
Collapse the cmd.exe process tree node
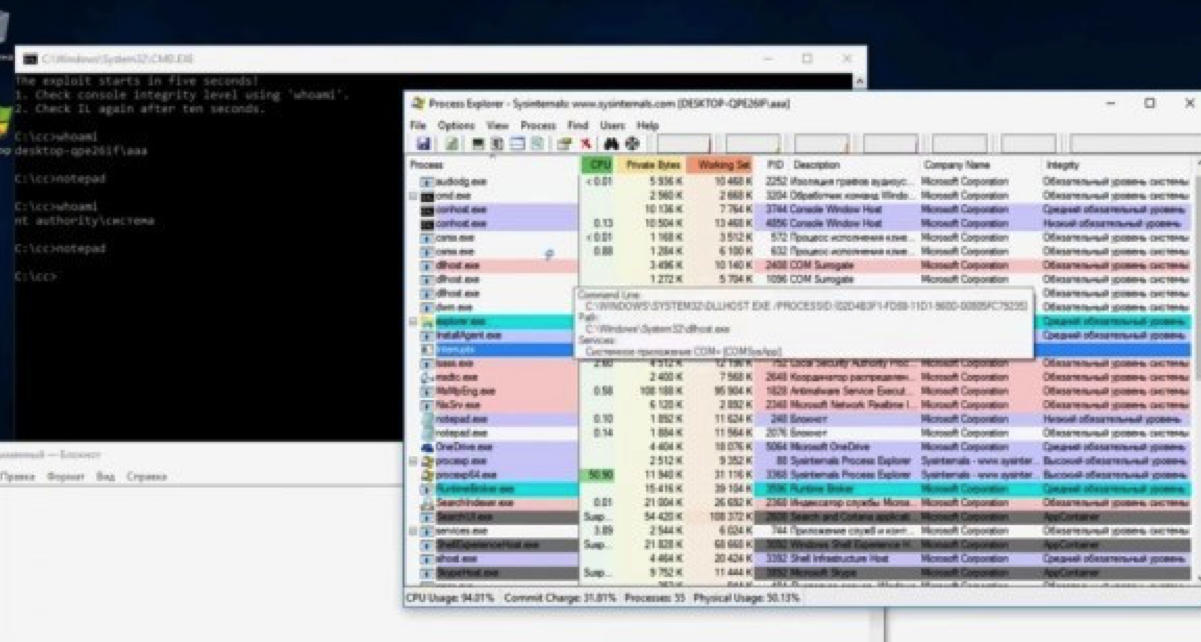coord(414,196)
